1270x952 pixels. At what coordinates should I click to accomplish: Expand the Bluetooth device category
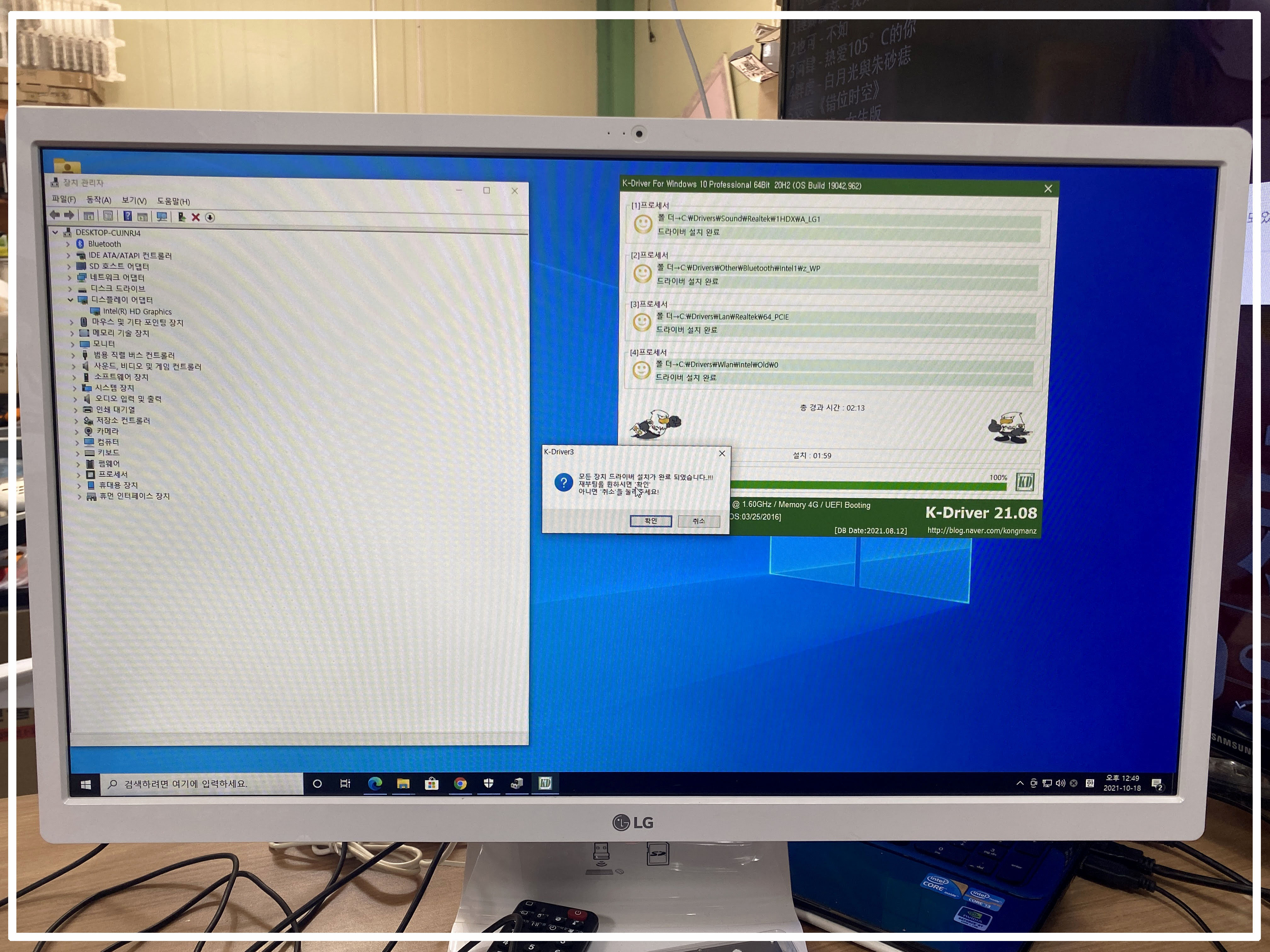point(68,244)
